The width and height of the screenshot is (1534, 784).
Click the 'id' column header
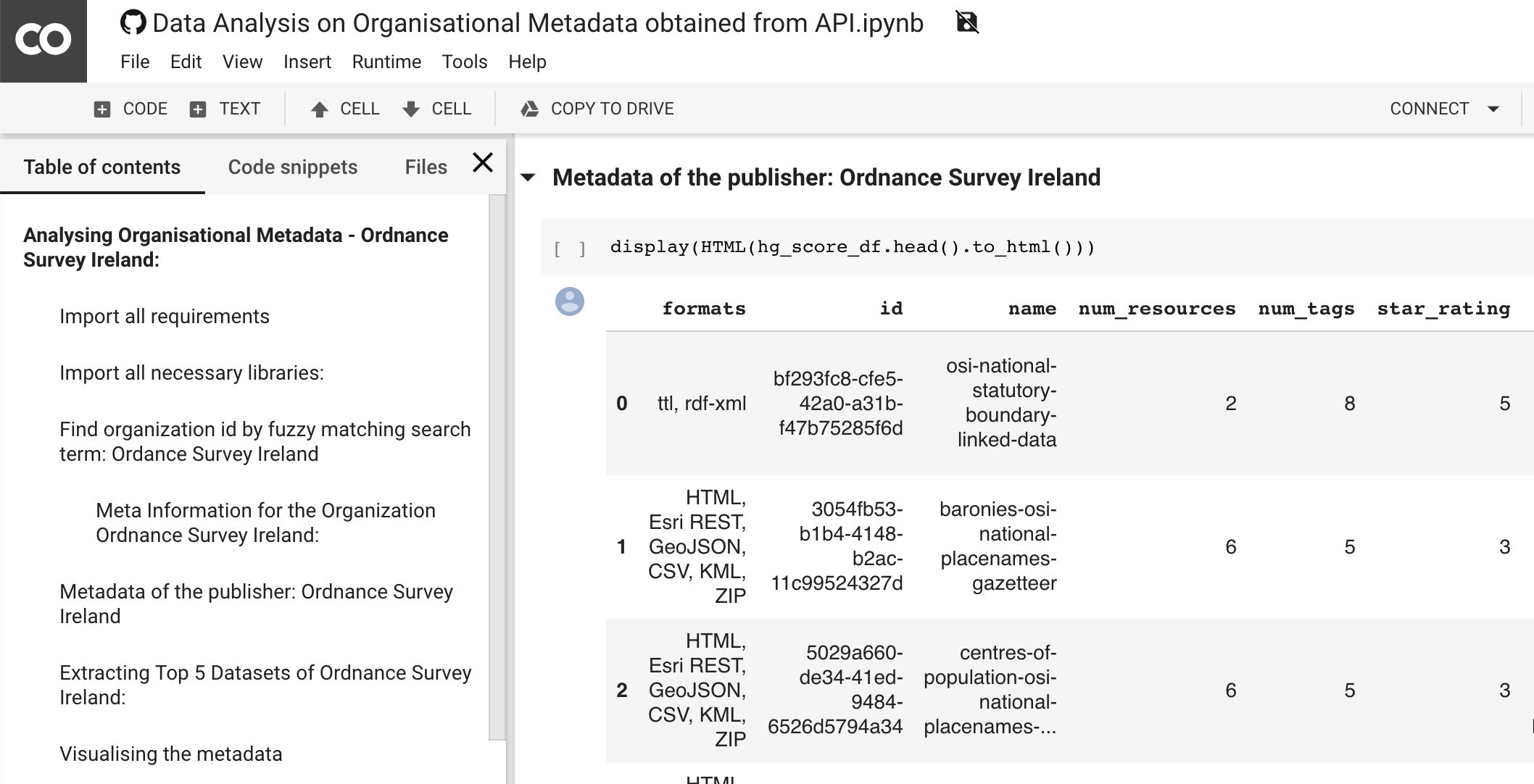[x=891, y=309]
